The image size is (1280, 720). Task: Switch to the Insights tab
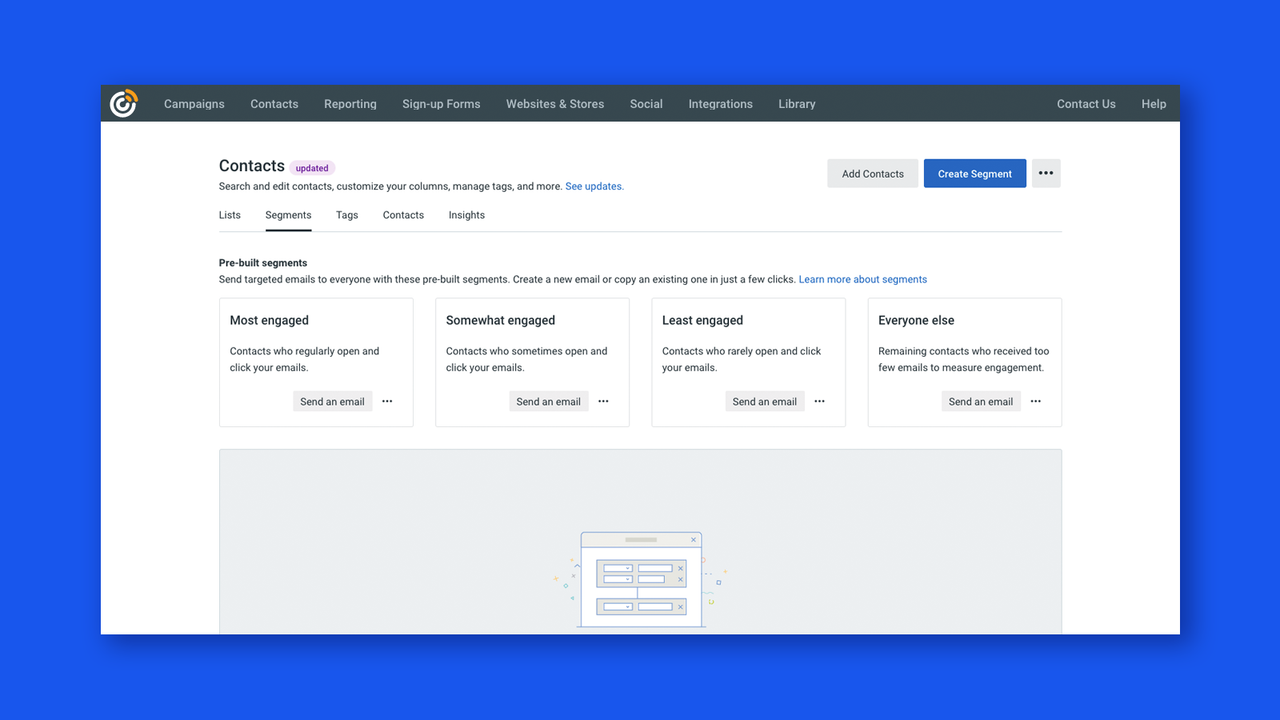click(466, 215)
